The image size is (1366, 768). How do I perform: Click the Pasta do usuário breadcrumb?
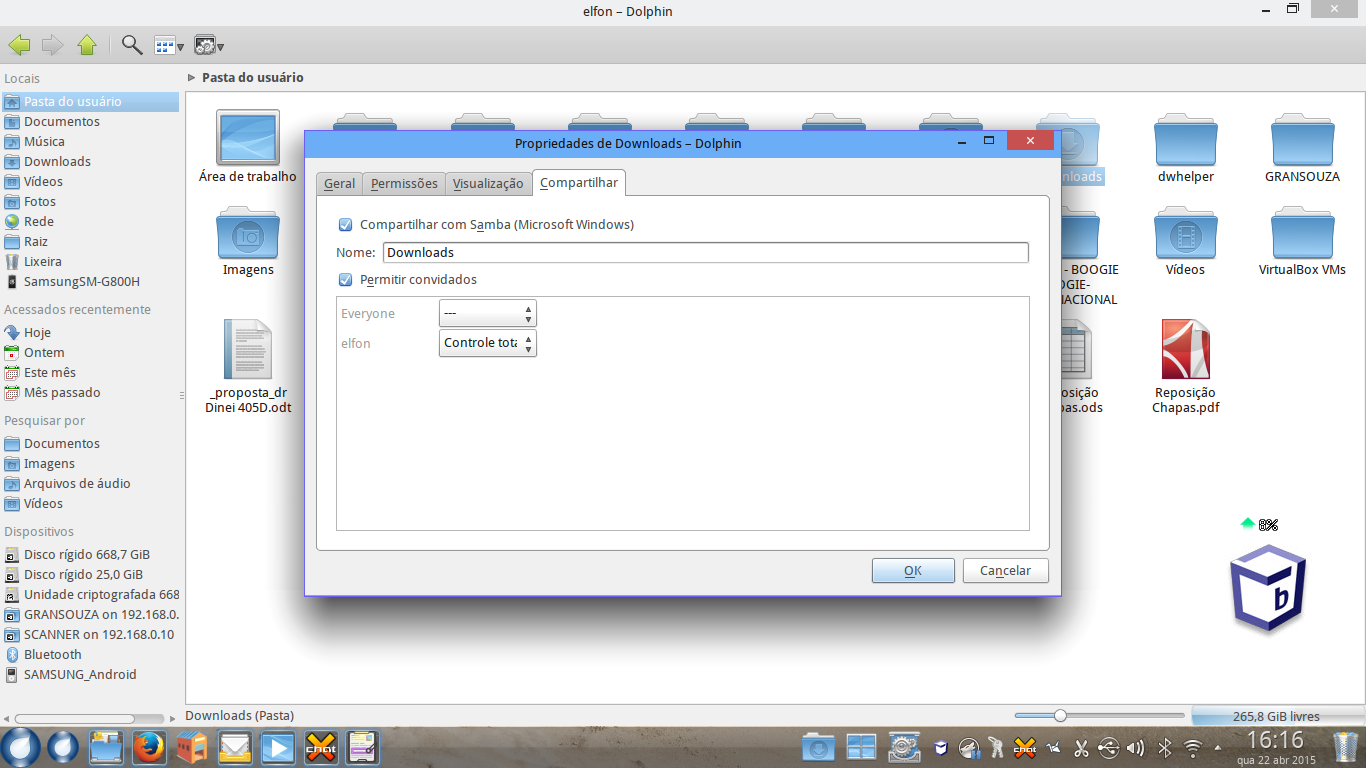(253, 77)
